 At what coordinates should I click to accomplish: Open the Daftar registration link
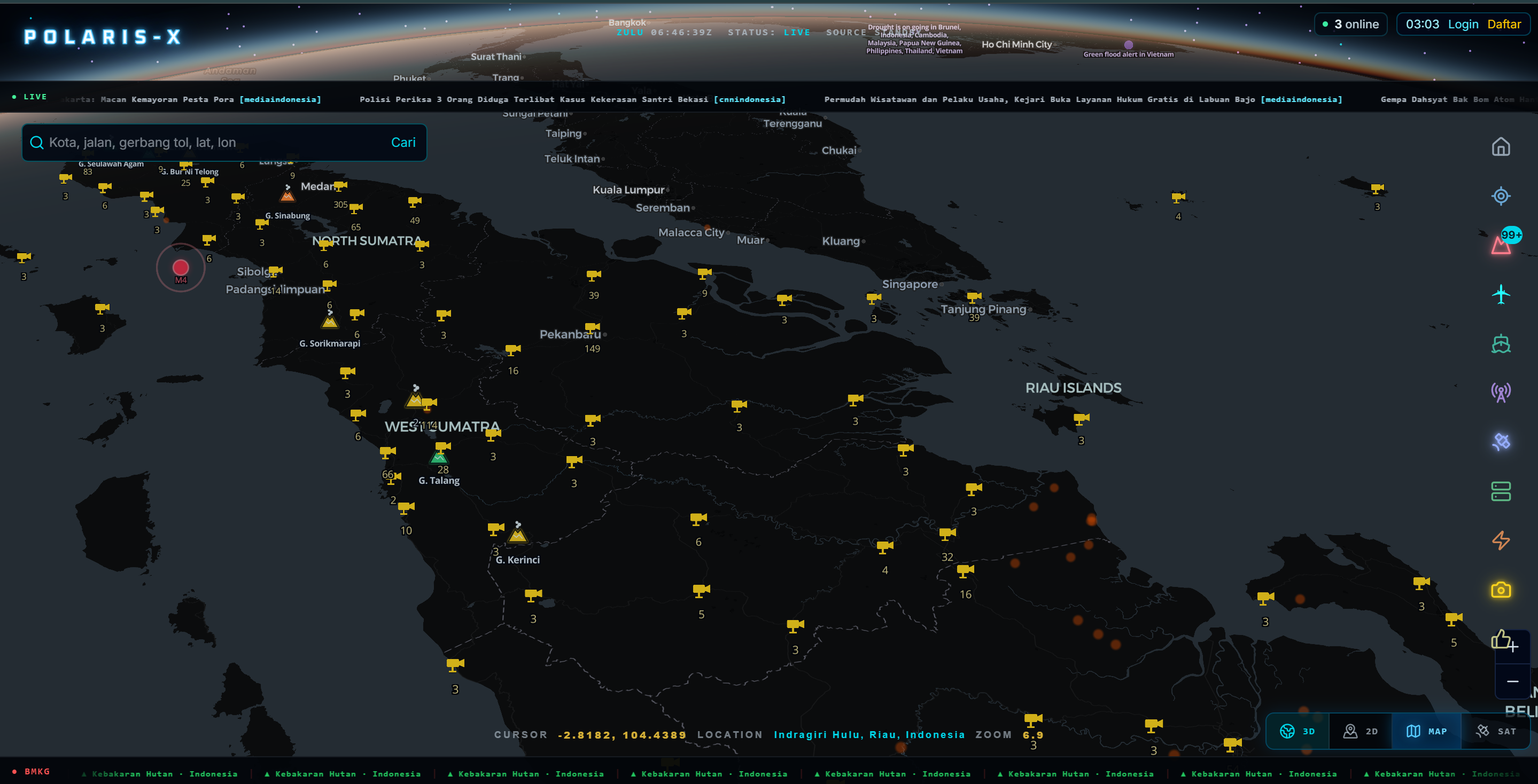(1504, 24)
